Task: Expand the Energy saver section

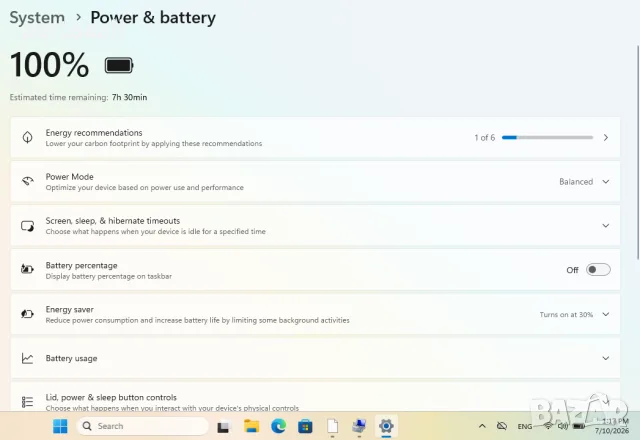Action: pyautogui.click(x=315, y=314)
